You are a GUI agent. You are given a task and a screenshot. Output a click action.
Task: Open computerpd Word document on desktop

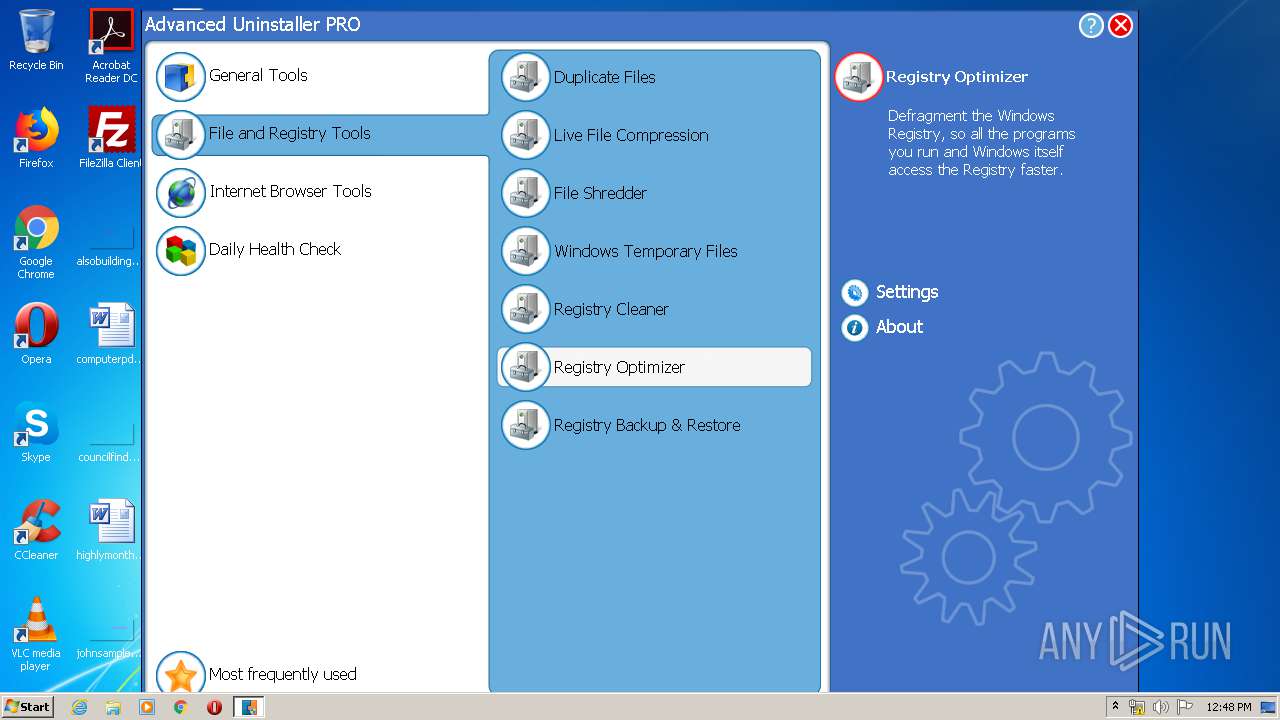pyautogui.click(x=111, y=334)
